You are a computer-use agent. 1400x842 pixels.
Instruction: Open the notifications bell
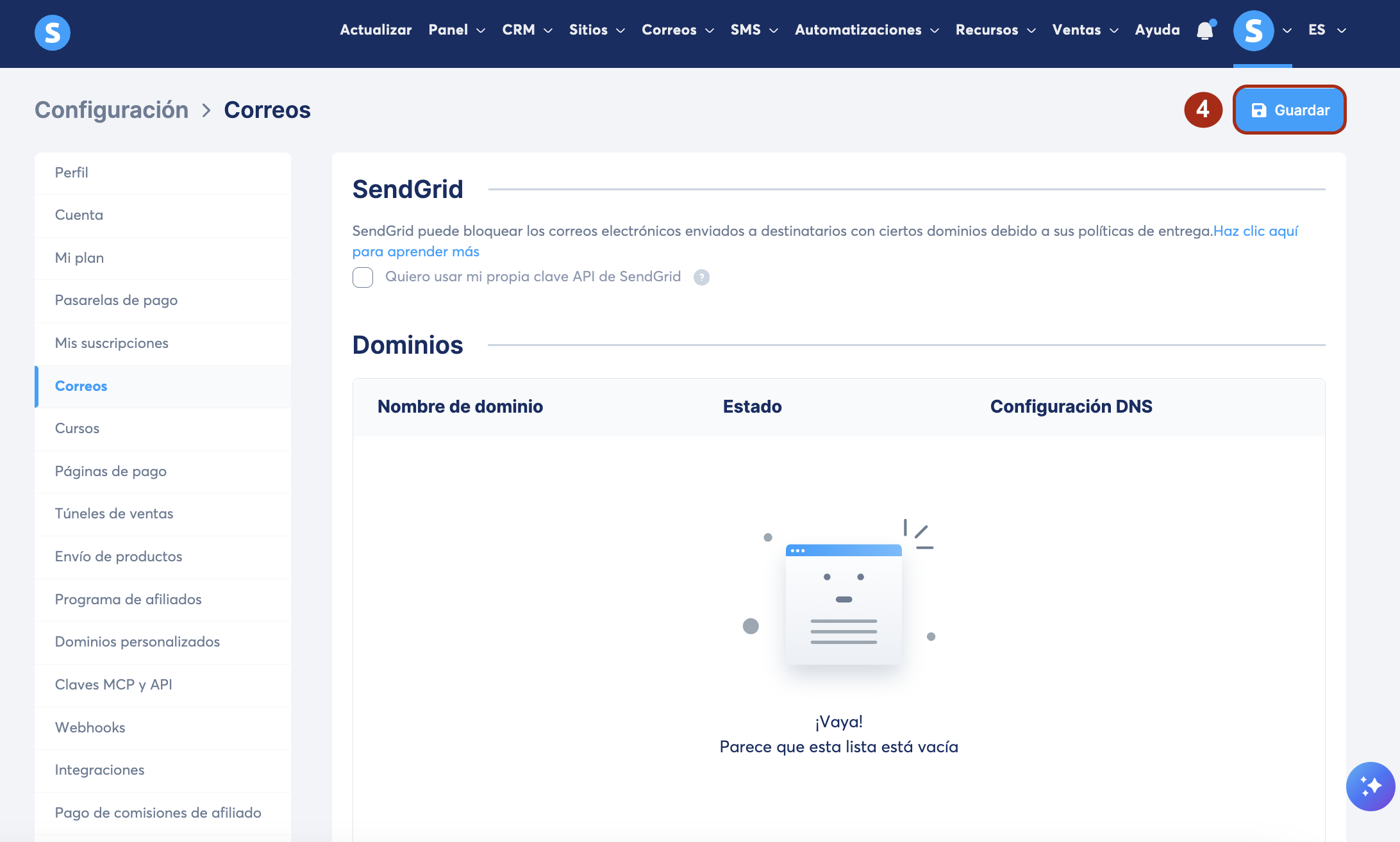(1205, 30)
